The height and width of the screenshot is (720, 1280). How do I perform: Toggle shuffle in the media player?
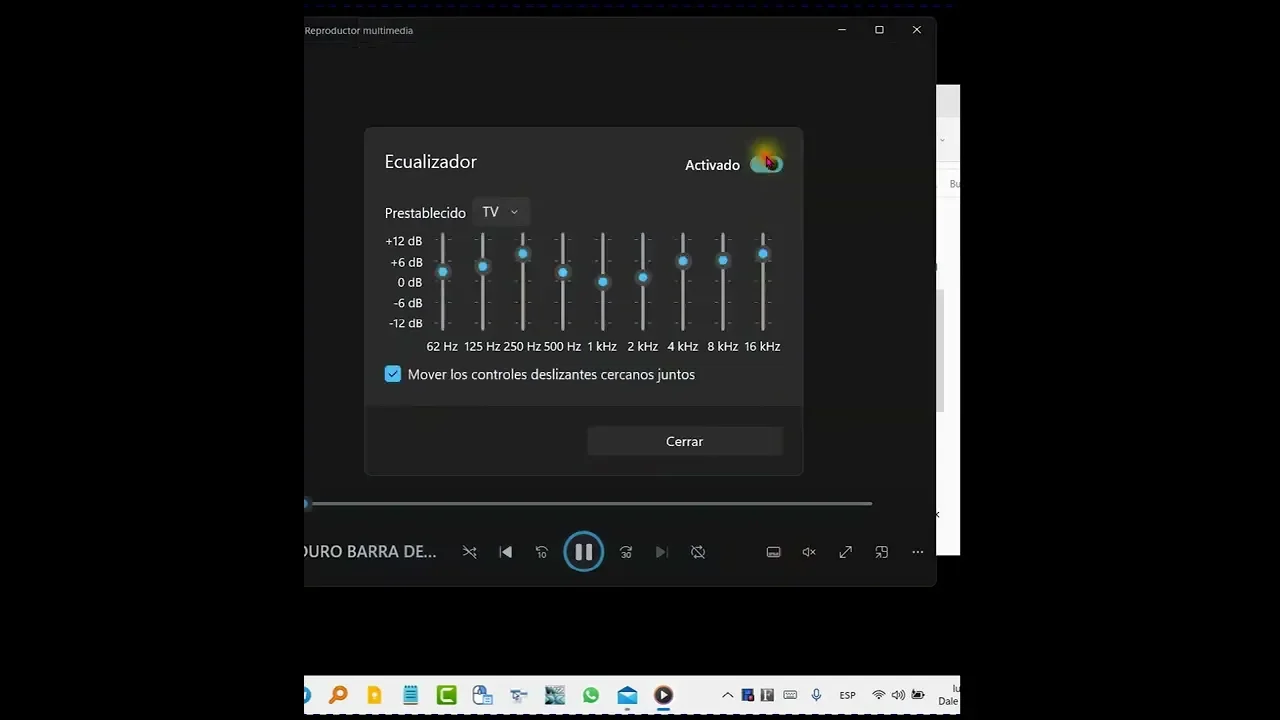469,552
